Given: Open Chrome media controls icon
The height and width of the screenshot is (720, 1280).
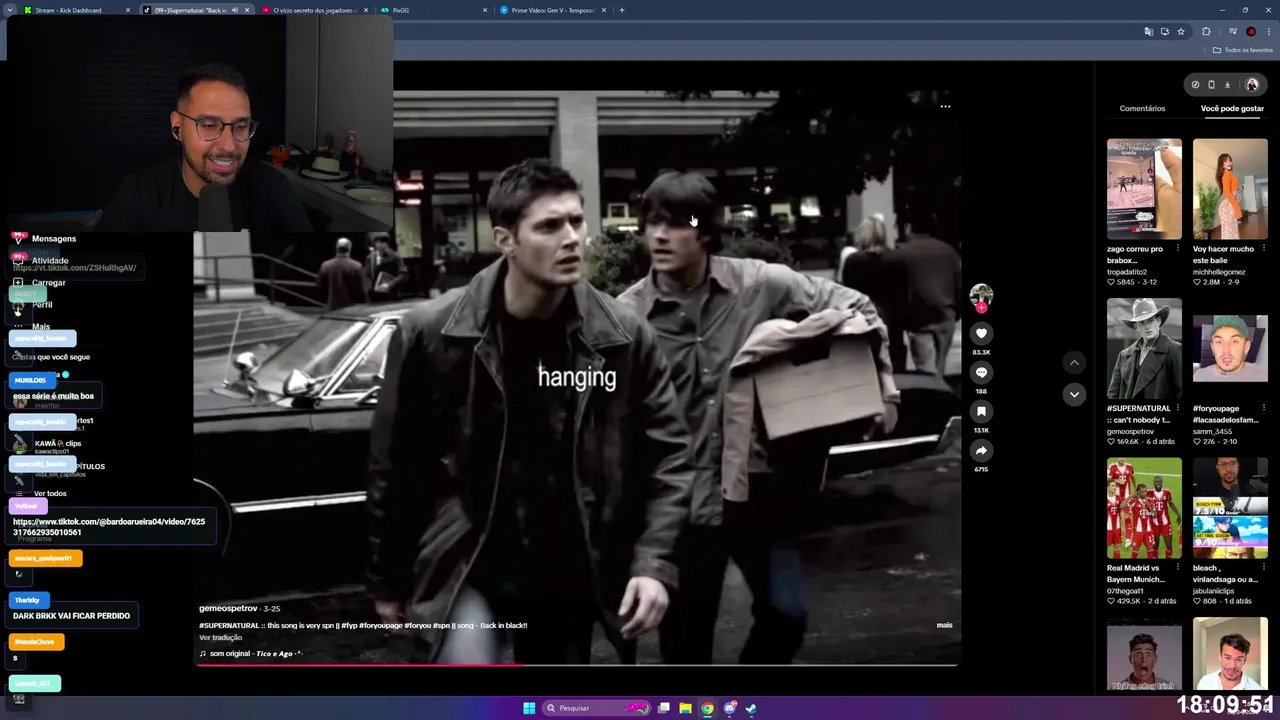Looking at the screenshot, I should pyautogui.click(x=1232, y=32).
